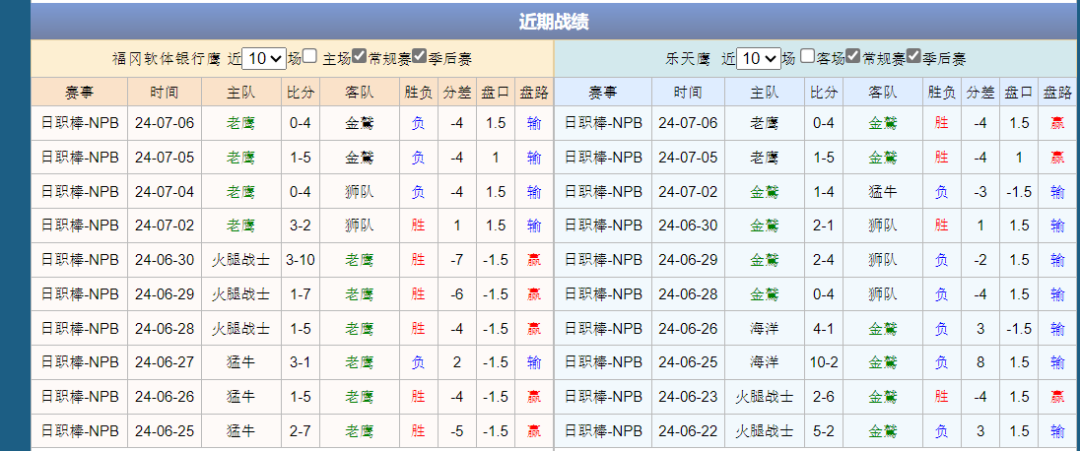Click 盘口 -1.5 in 乐天鹰 24-07-02 row

click(x=1019, y=191)
